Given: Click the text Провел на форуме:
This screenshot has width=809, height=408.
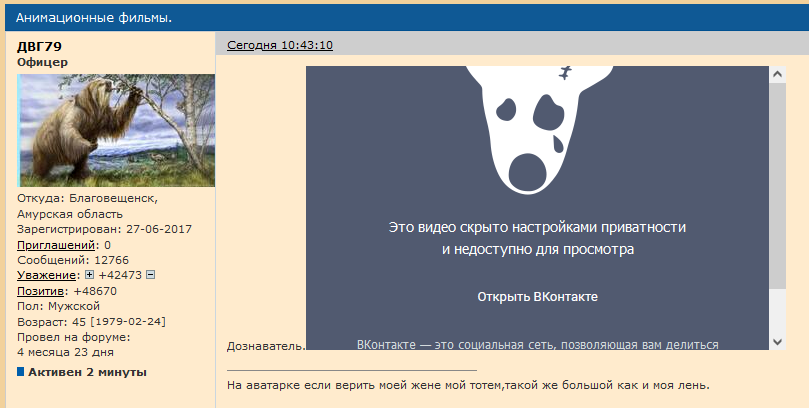Looking at the screenshot, I should tap(74, 337).
